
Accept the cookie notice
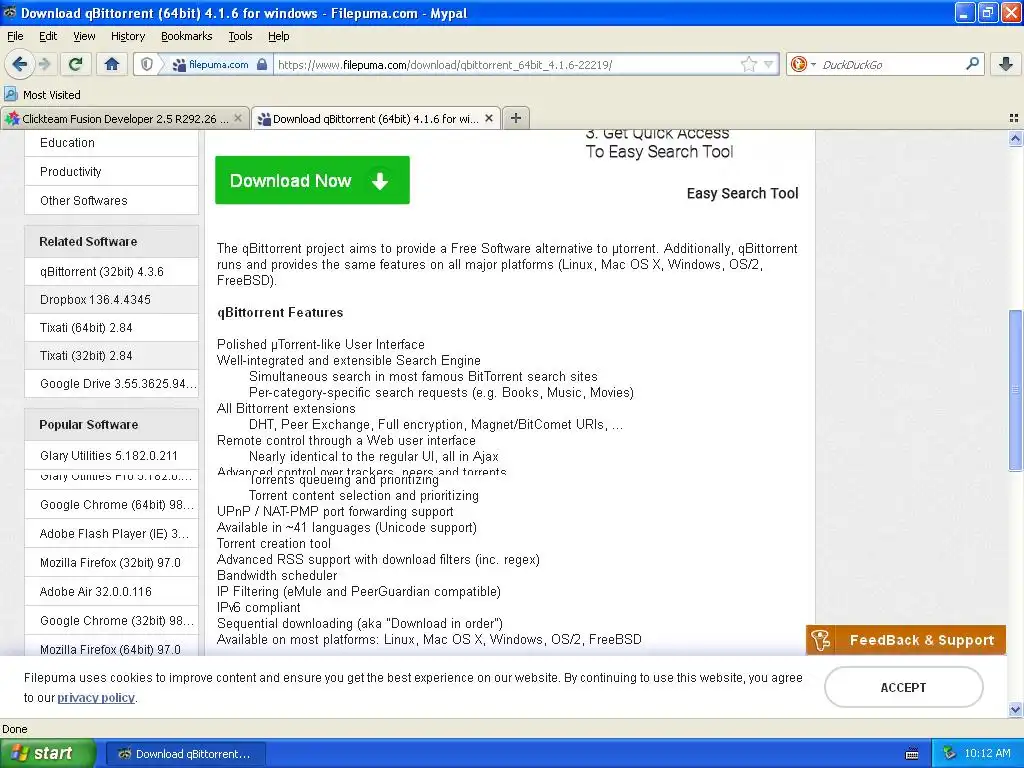coord(903,687)
